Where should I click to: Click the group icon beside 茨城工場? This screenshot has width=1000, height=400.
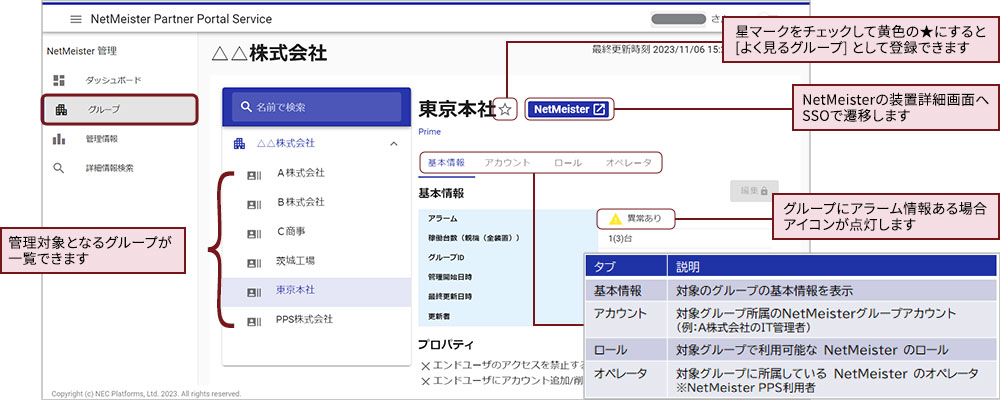[x=254, y=263]
